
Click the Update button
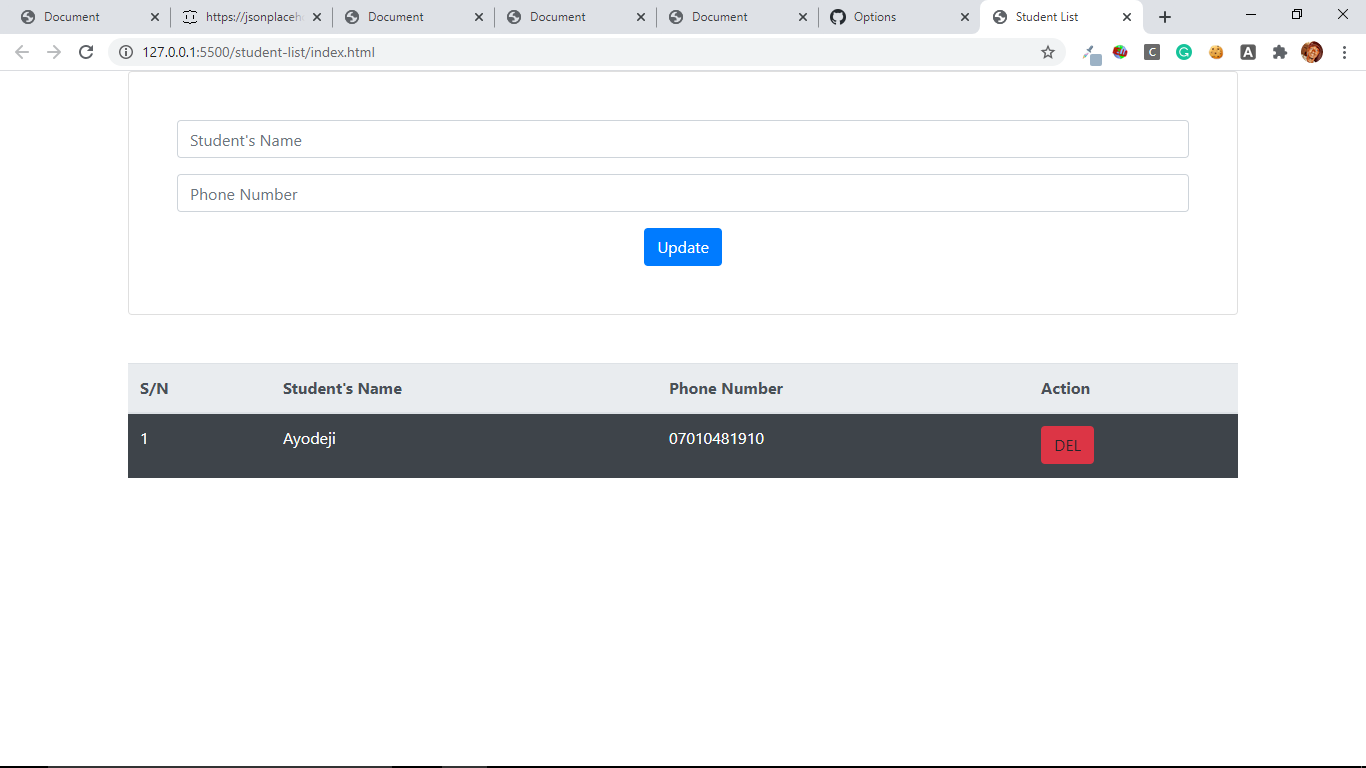pos(683,247)
